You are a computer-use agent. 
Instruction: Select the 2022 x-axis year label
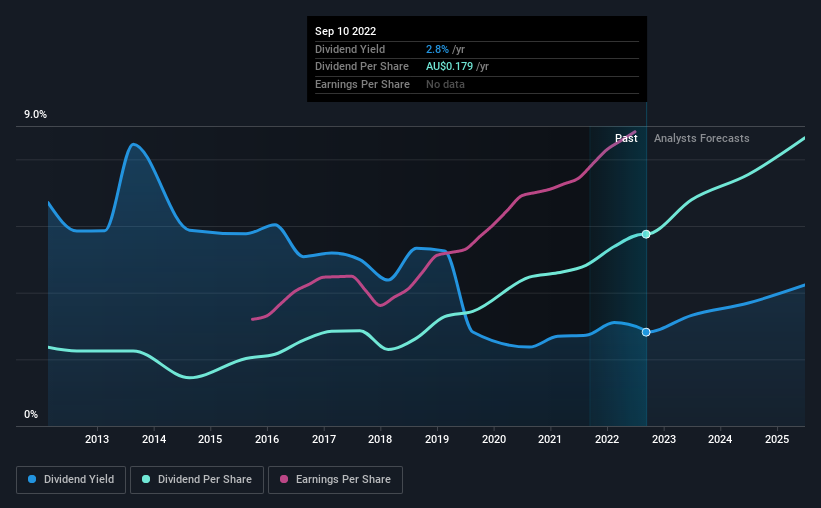coord(607,439)
